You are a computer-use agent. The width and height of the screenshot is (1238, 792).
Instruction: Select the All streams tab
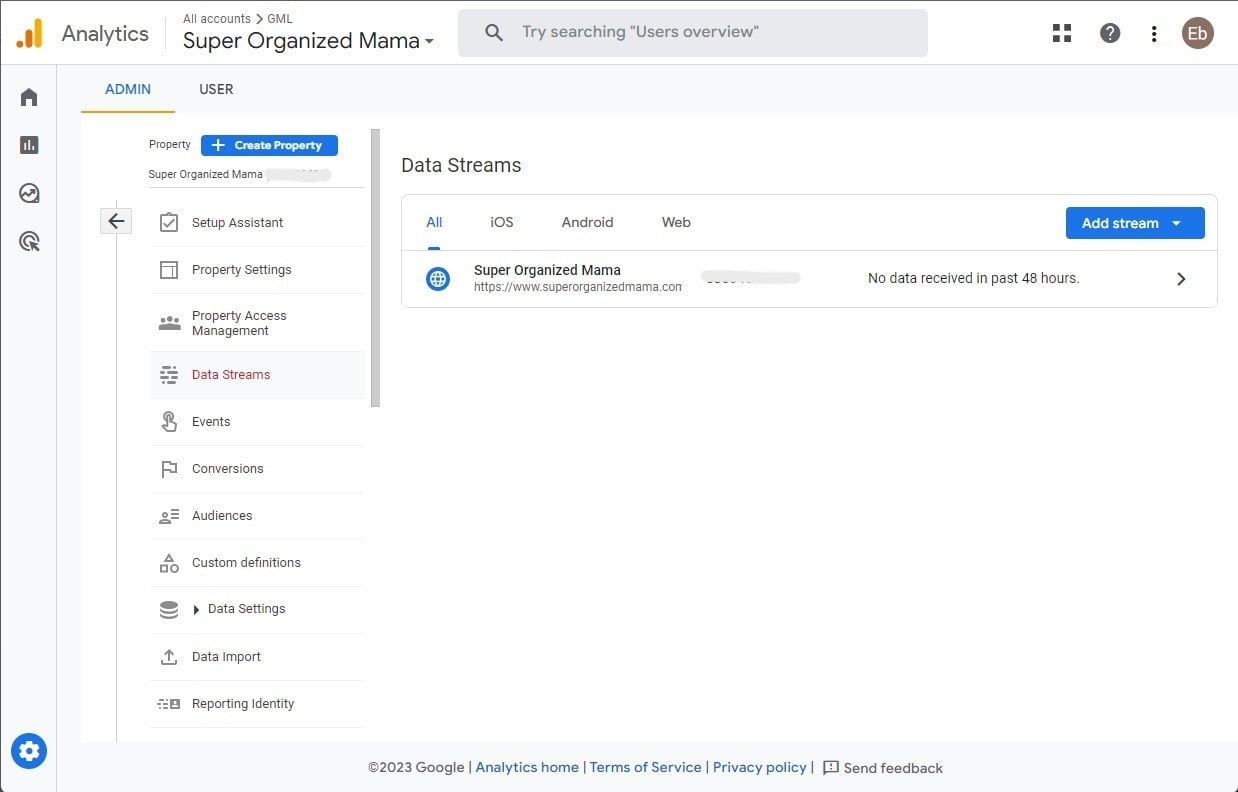[434, 222]
